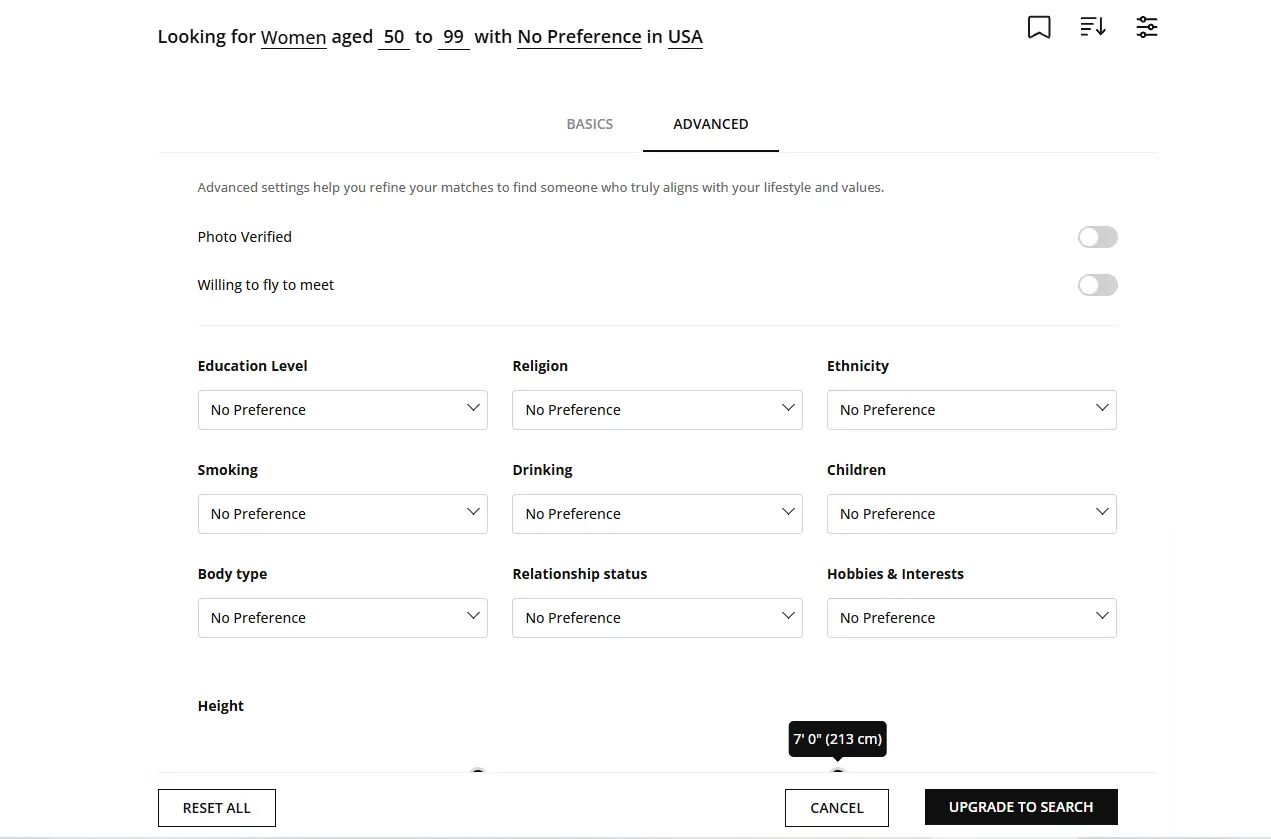Image resolution: width=1271 pixels, height=839 pixels.
Task: Click the filter sliders icon
Action: click(1147, 27)
